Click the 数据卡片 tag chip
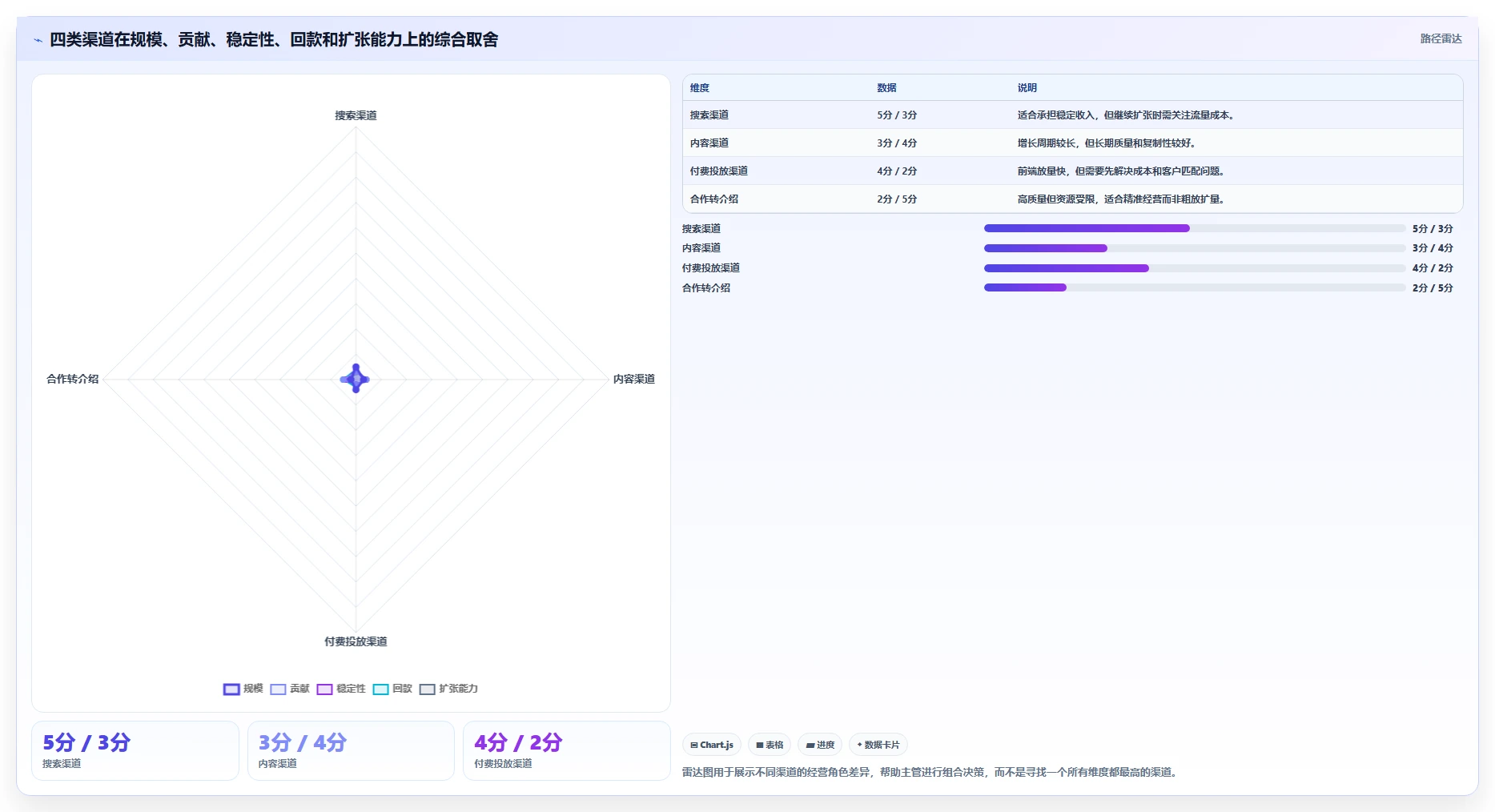1495x812 pixels. [x=878, y=745]
